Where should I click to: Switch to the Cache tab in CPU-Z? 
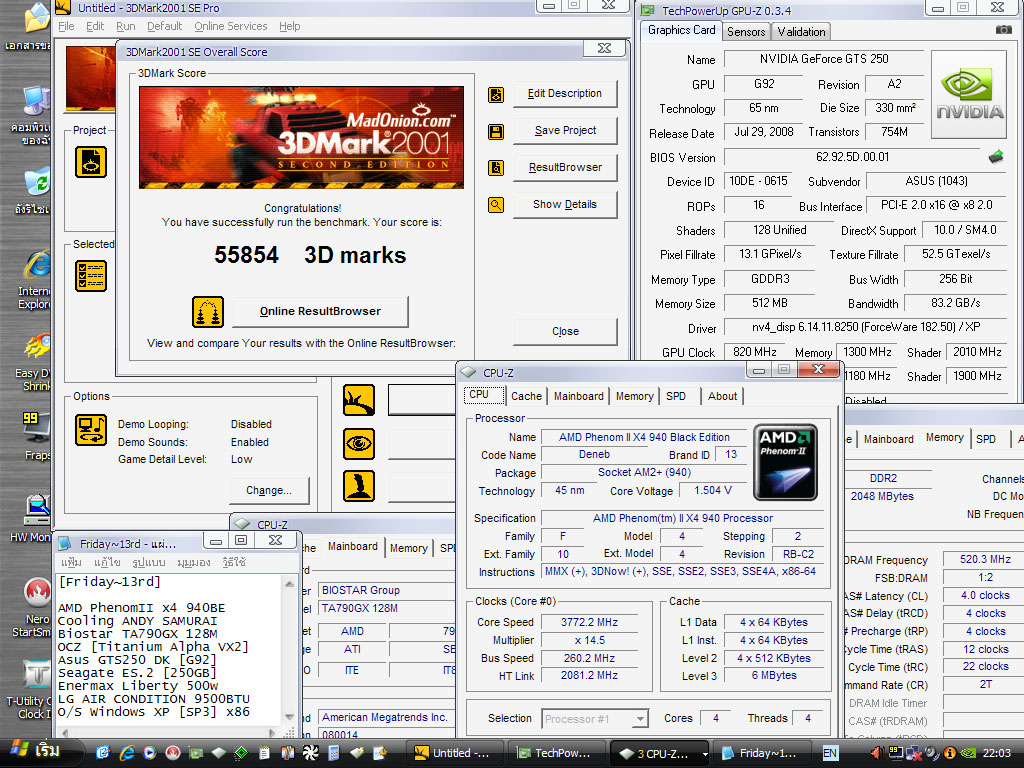tap(526, 396)
